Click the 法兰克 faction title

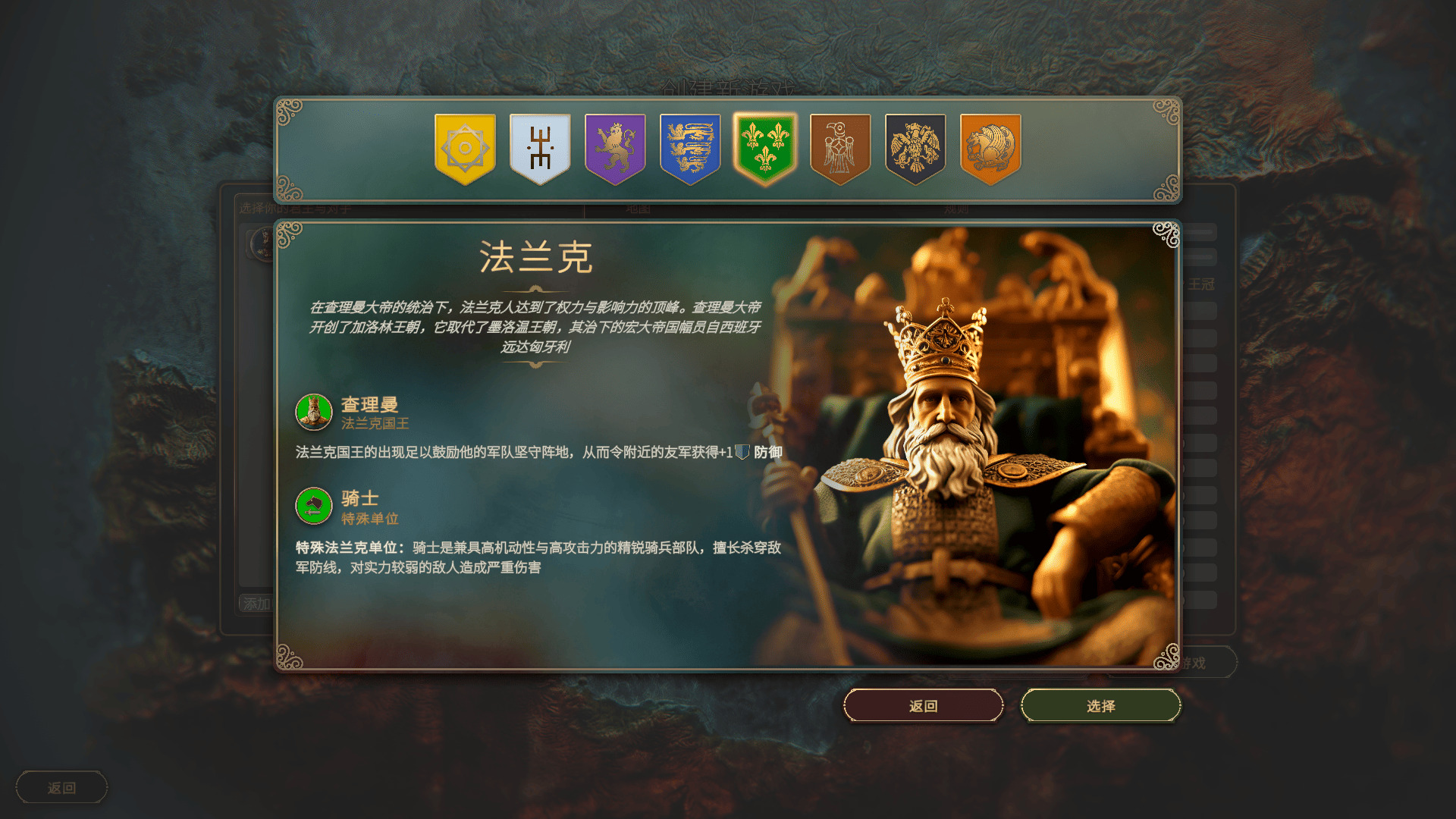click(x=535, y=258)
